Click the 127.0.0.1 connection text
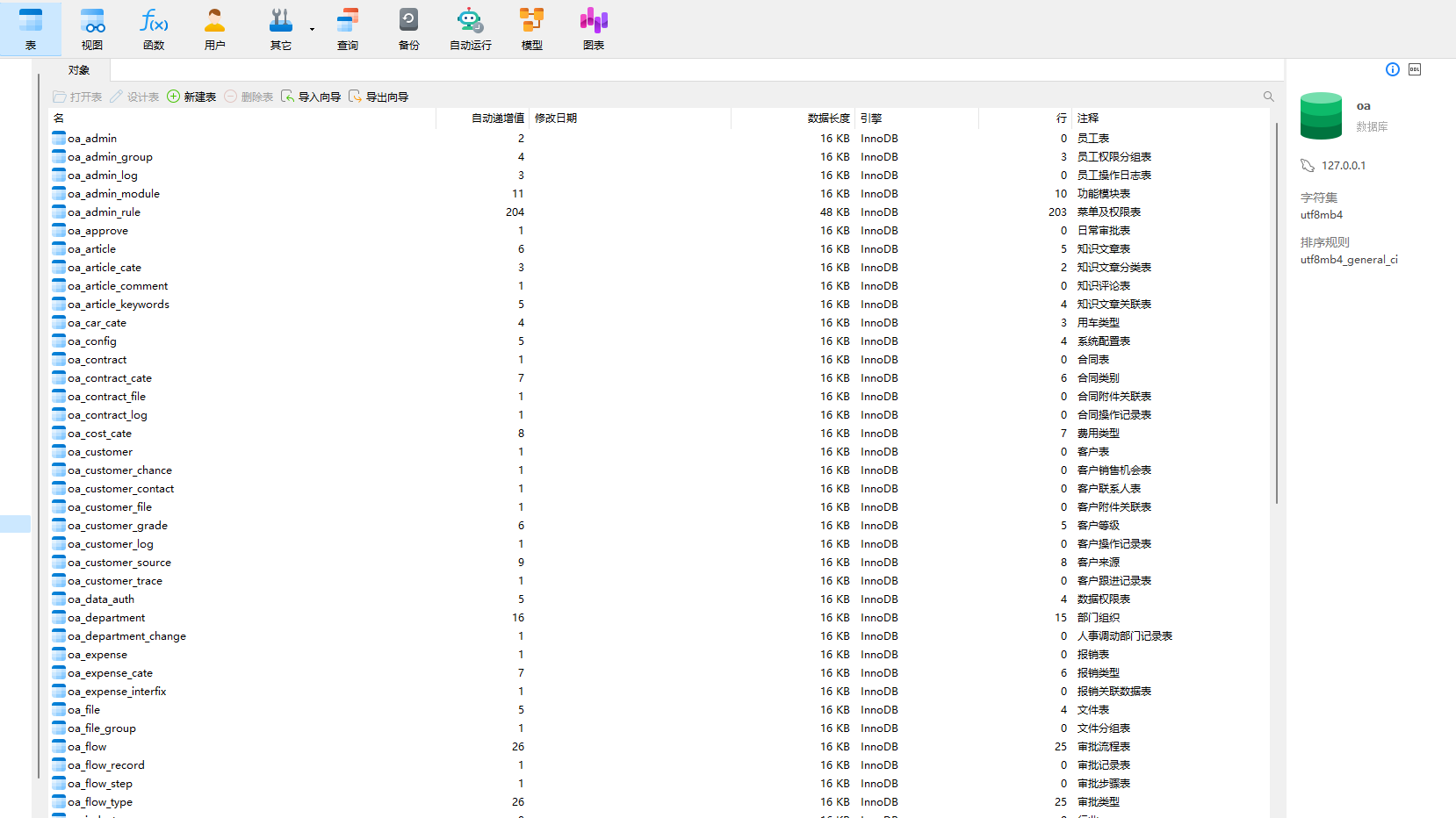Screen dimensions: 1456x818 pyautogui.click(x=1344, y=166)
